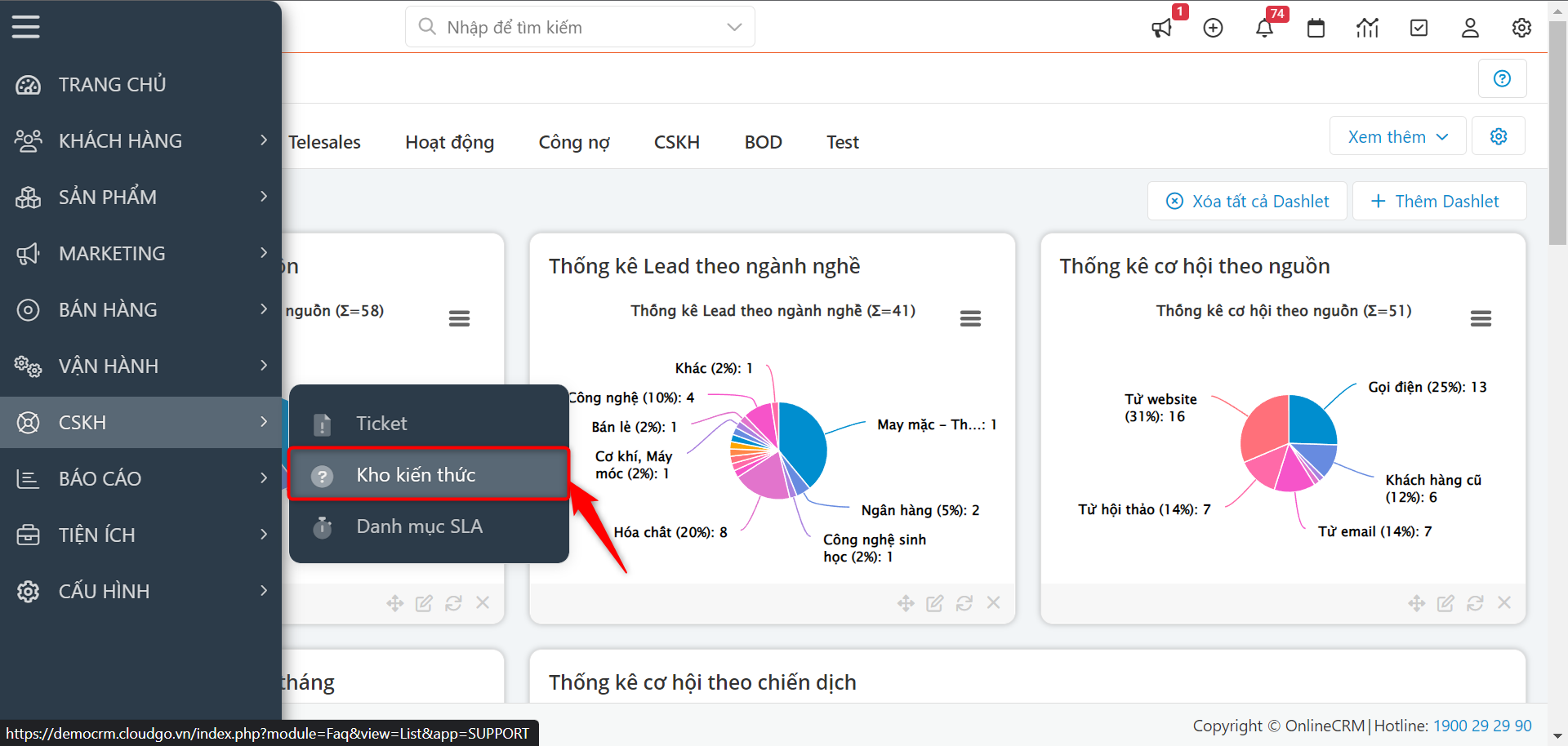Click the quick create plus icon

[x=1213, y=29]
